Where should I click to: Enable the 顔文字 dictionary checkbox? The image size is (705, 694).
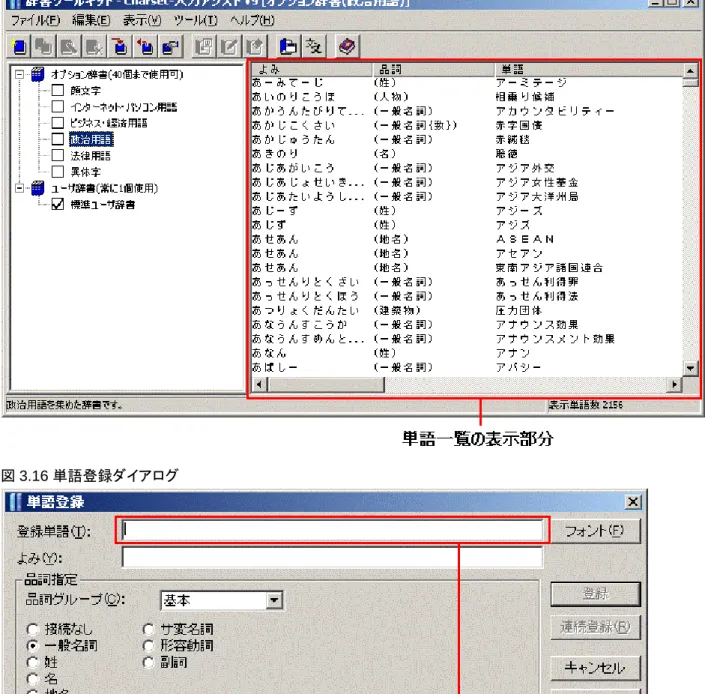tap(58, 90)
